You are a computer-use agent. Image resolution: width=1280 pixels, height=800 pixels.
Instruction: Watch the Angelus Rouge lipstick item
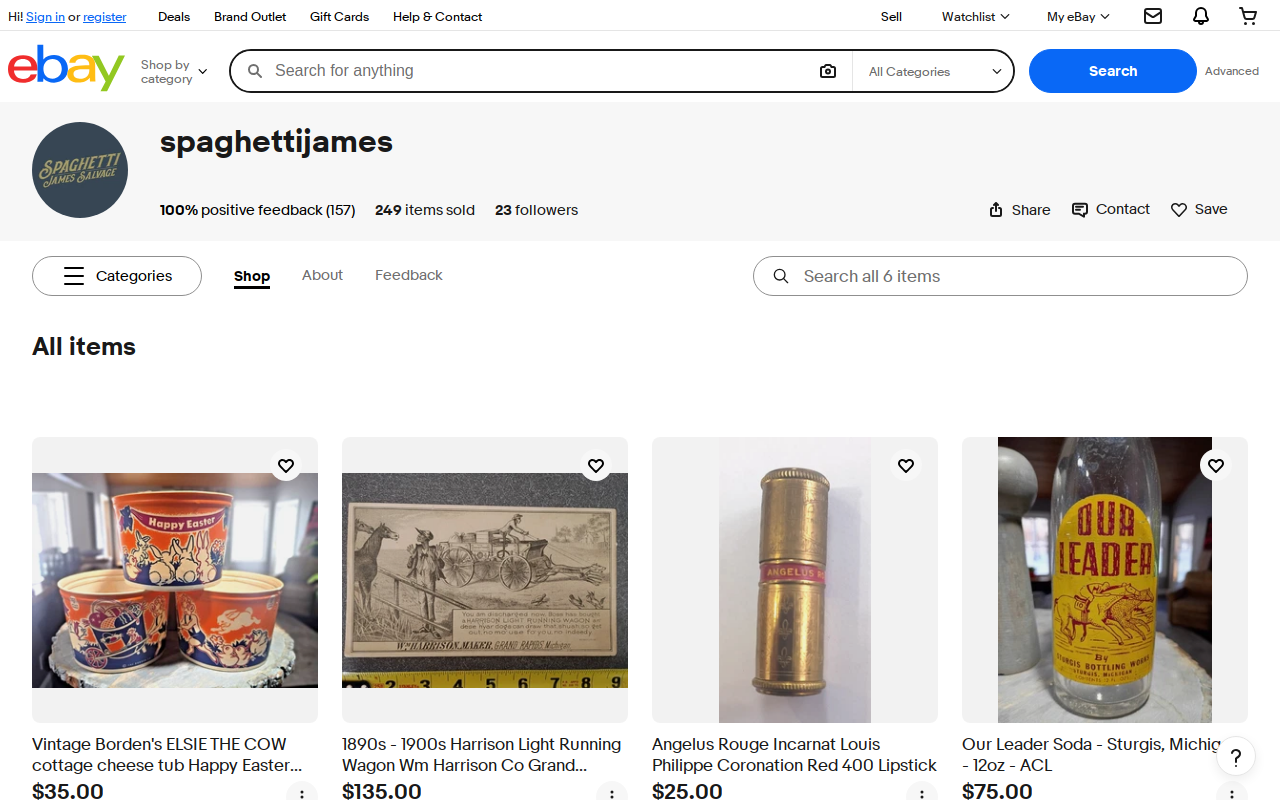point(906,465)
